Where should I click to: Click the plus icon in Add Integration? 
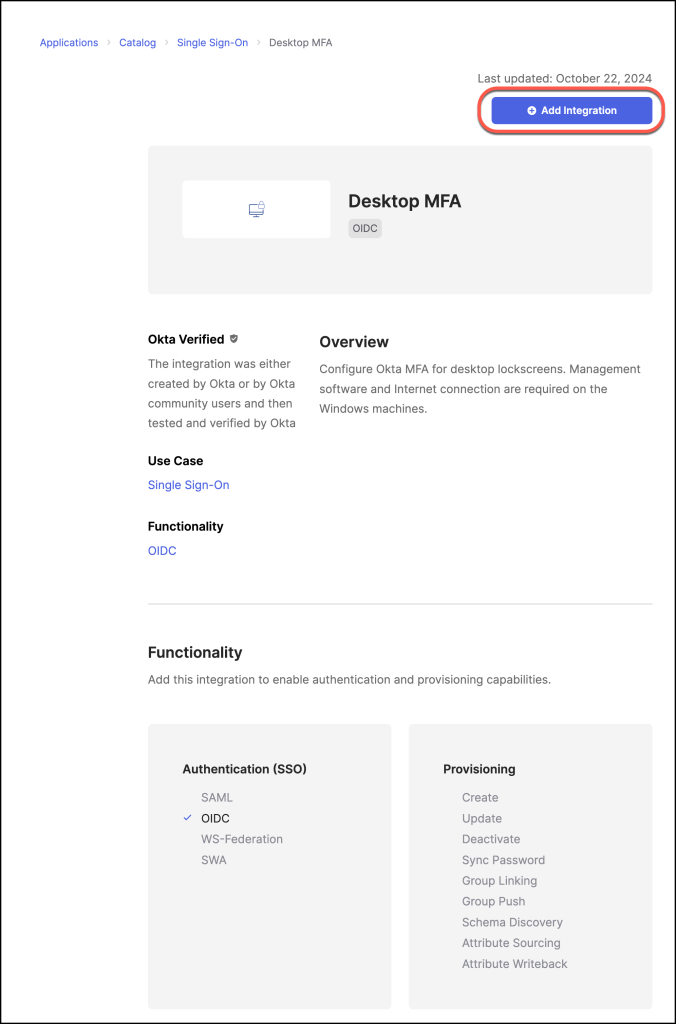tap(532, 111)
